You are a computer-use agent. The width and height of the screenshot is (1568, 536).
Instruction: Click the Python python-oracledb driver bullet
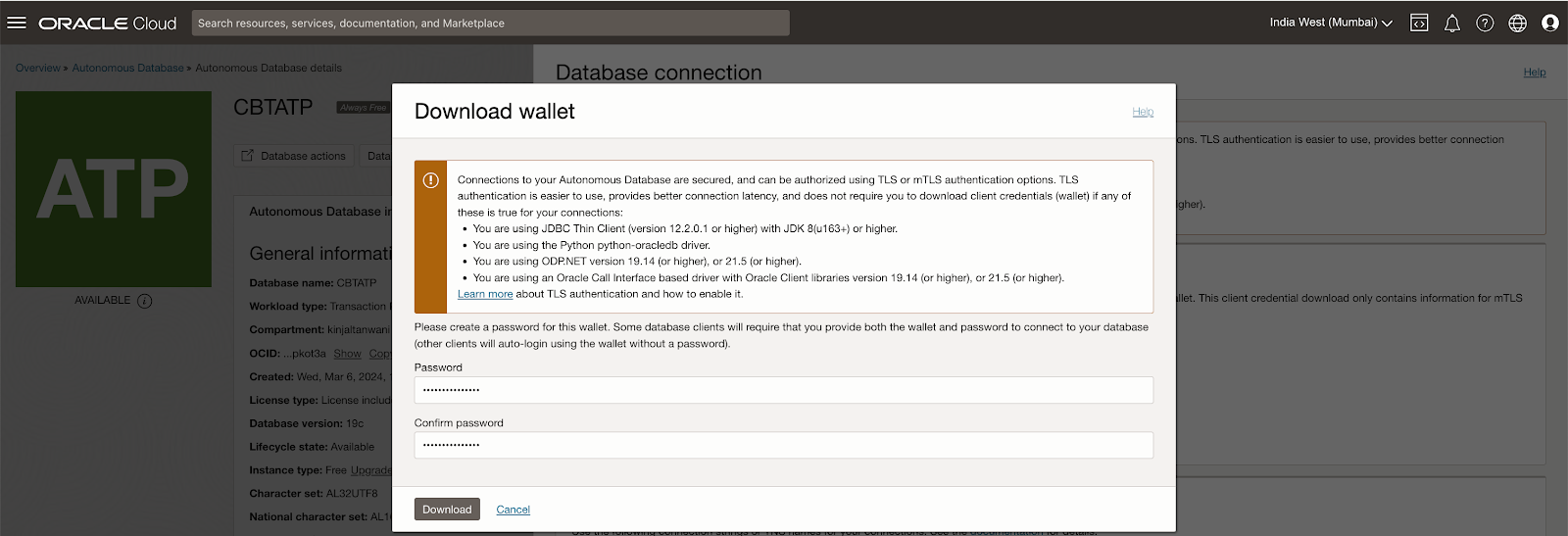pyautogui.click(x=592, y=246)
